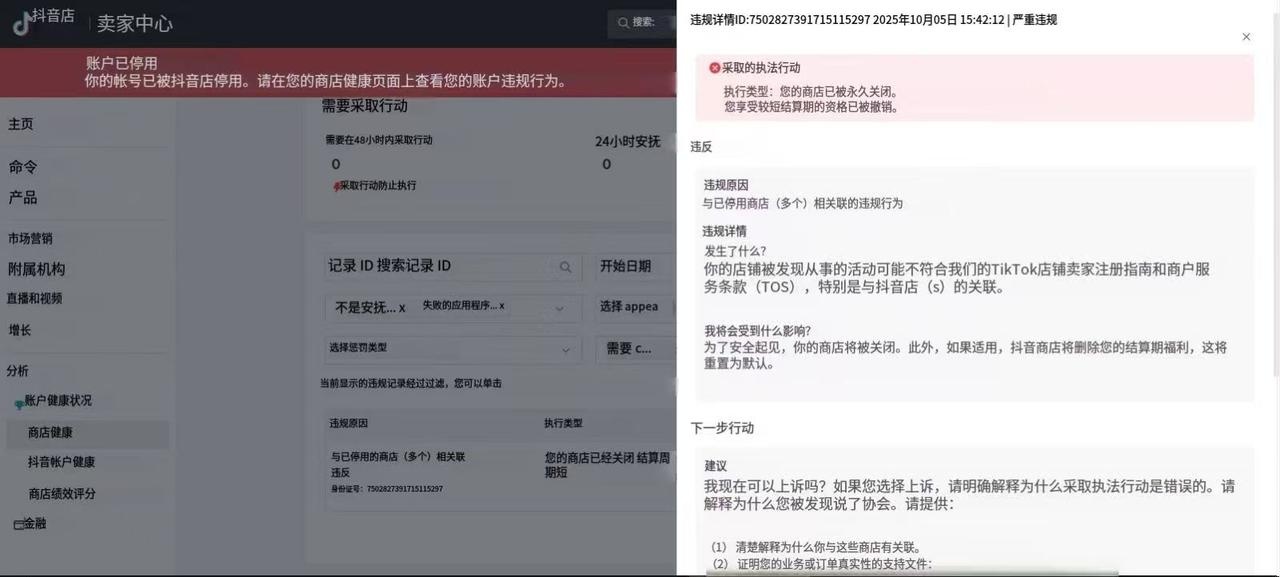Click the TikTok logo in the header

21,24
